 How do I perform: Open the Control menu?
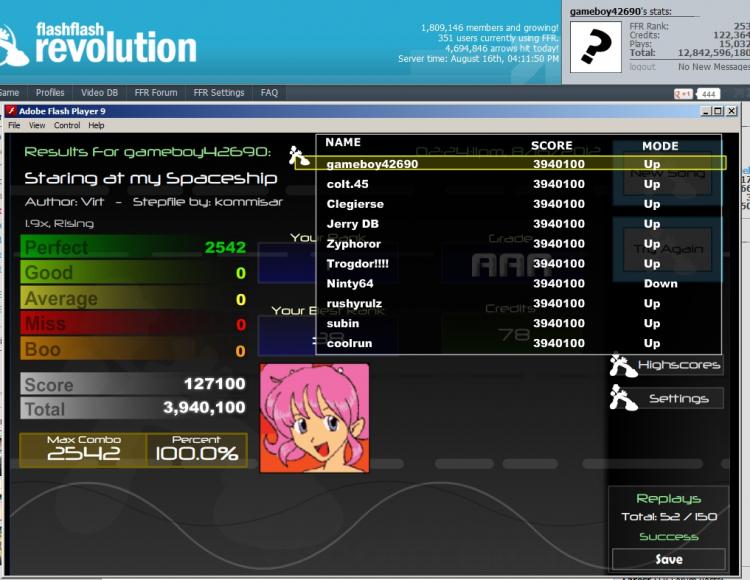coord(67,125)
